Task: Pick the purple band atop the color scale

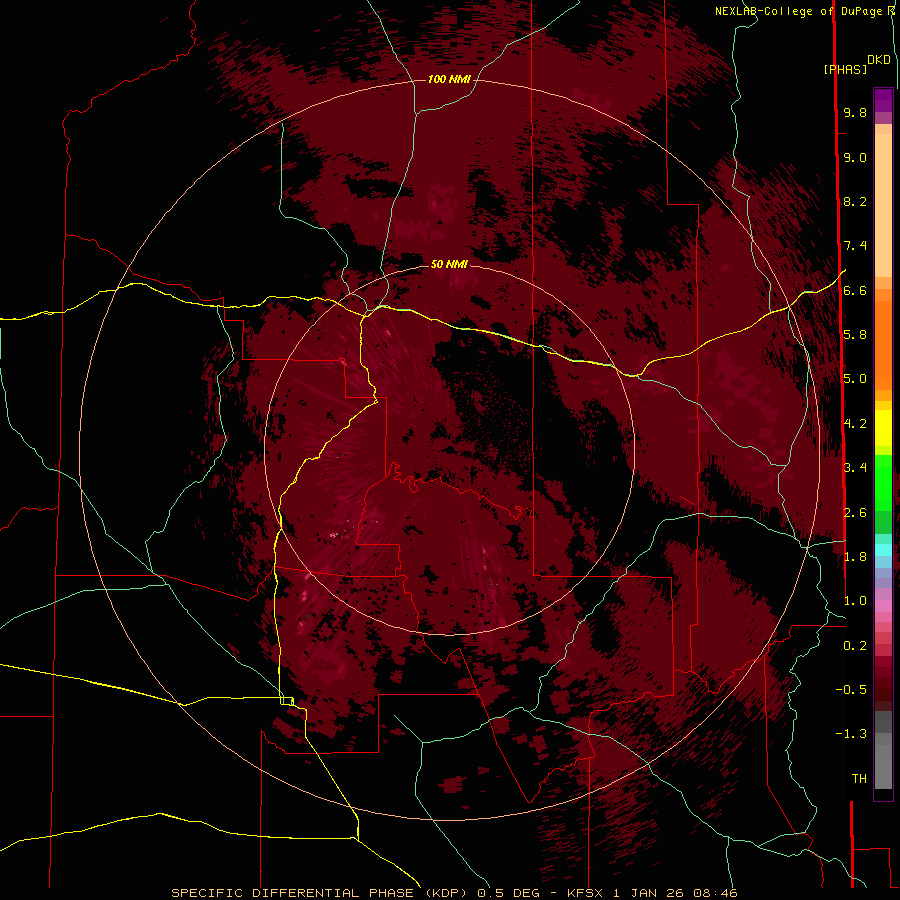Action: click(883, 100)
